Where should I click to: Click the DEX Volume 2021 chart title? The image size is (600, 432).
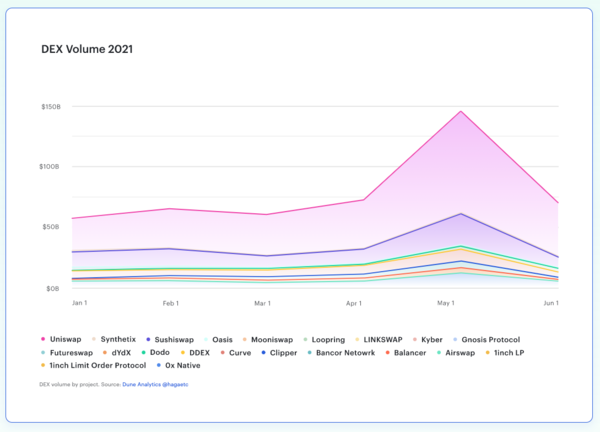(x=87, y=49)
